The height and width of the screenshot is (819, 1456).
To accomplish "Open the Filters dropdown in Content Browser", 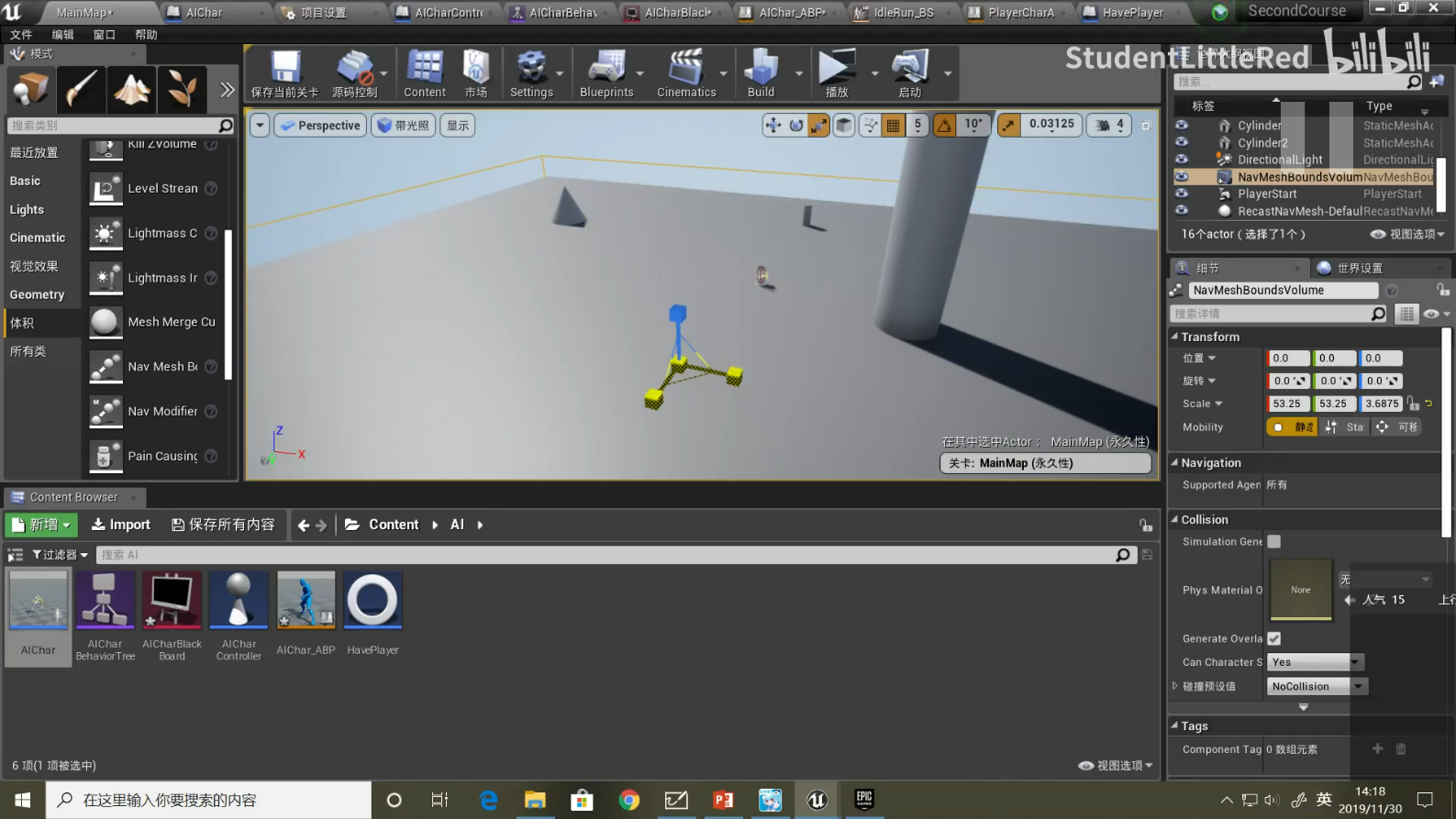I will pyautogui.click(x=60, y=555).
